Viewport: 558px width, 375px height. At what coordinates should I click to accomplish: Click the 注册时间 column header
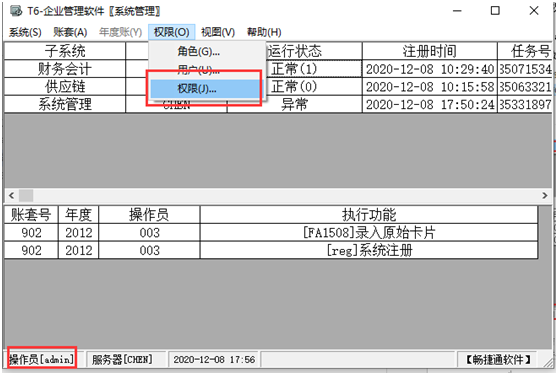pos(430,51)
